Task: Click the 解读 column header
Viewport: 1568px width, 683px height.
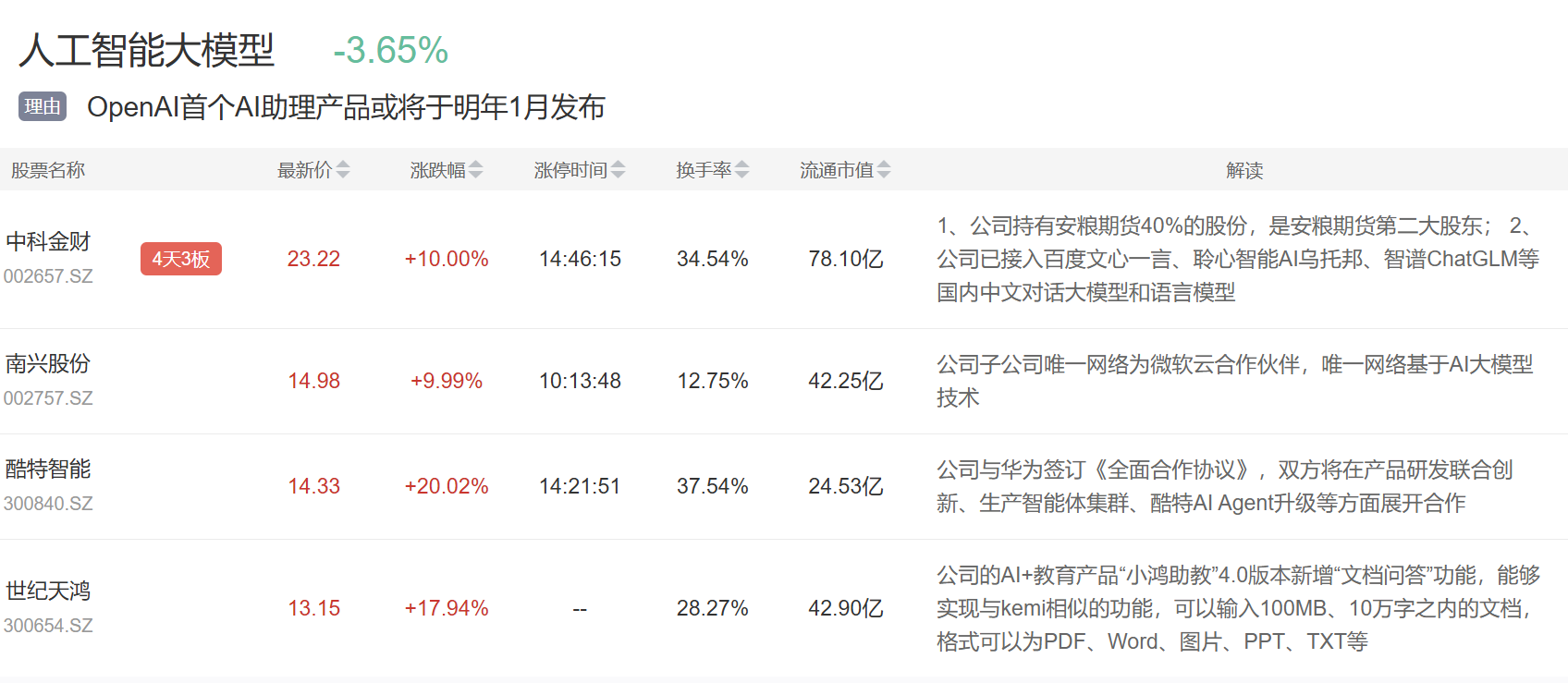Action: click(1244, 170)
